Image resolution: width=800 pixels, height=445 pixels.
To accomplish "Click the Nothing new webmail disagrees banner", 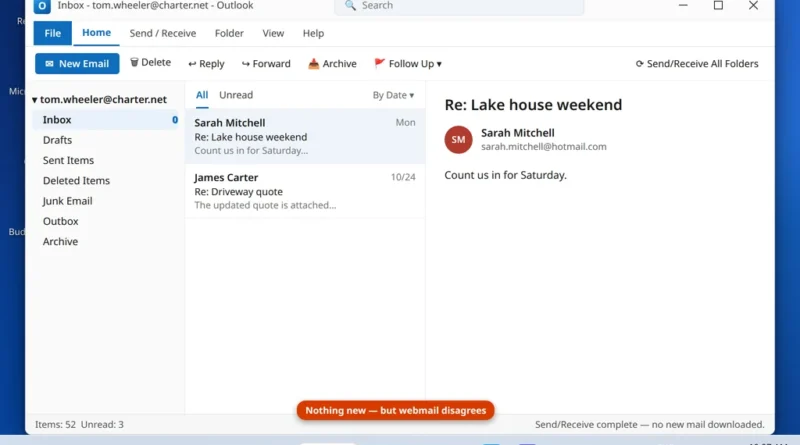I will [395, 410].
